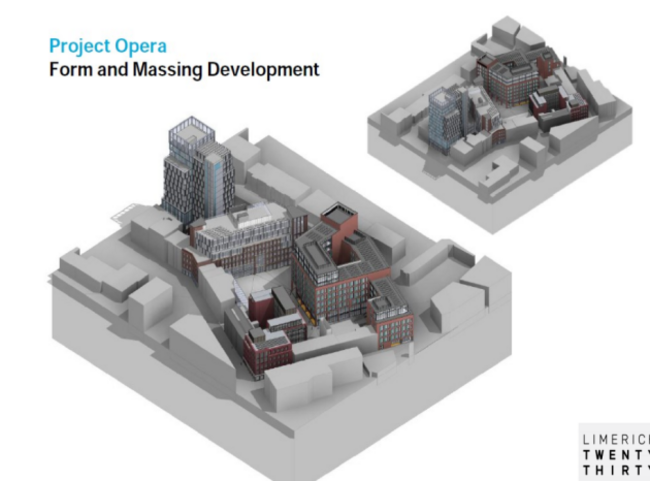650x481 pixels.
Task: Select red-brick central building in the small model
Action: pos(505,80)
